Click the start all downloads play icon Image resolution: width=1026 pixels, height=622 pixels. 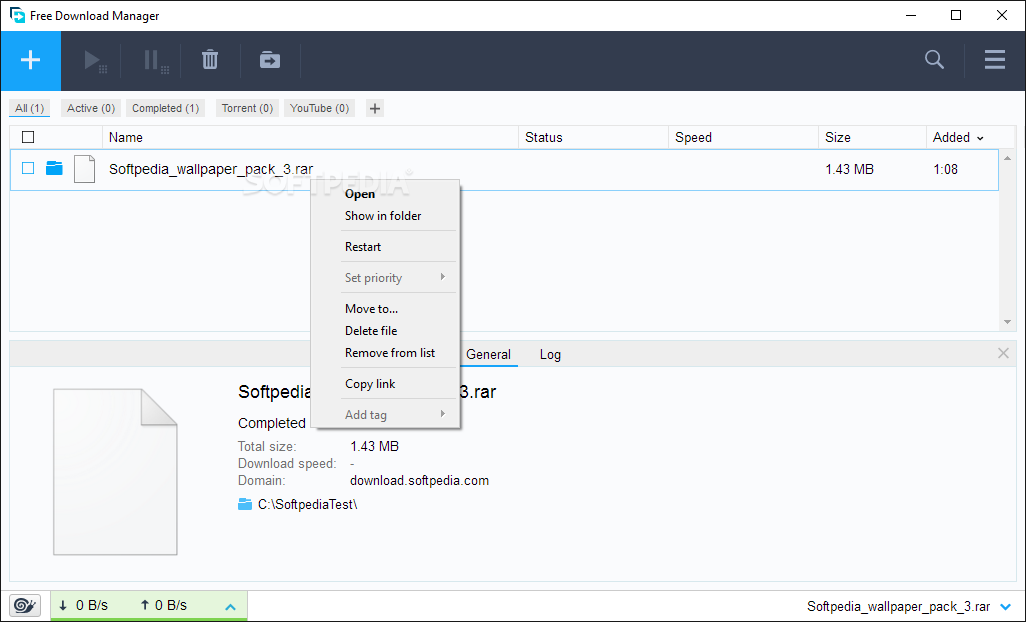[95, 61]
